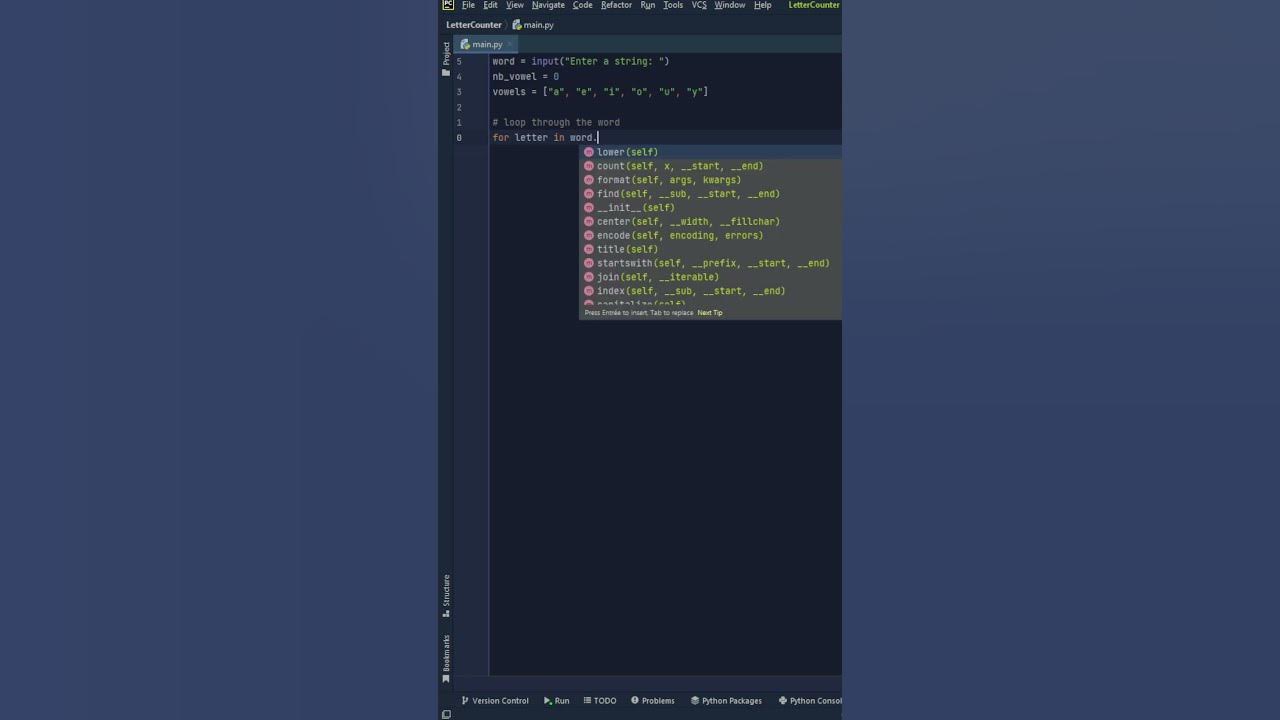Click the method icon beside lower(self)
This screenshot has height=720, width=1280.
click(x=589, y=152)
